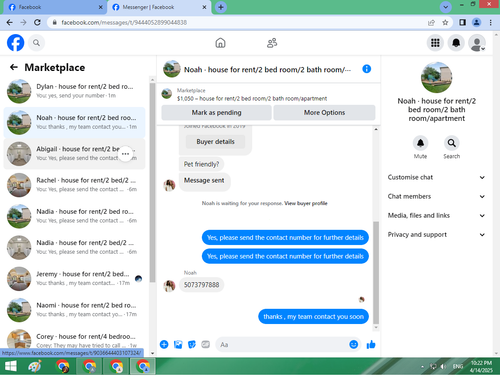Open Chrome profile icon
Viewport: 500px width, 385px height.
click(x=477, y=22)
